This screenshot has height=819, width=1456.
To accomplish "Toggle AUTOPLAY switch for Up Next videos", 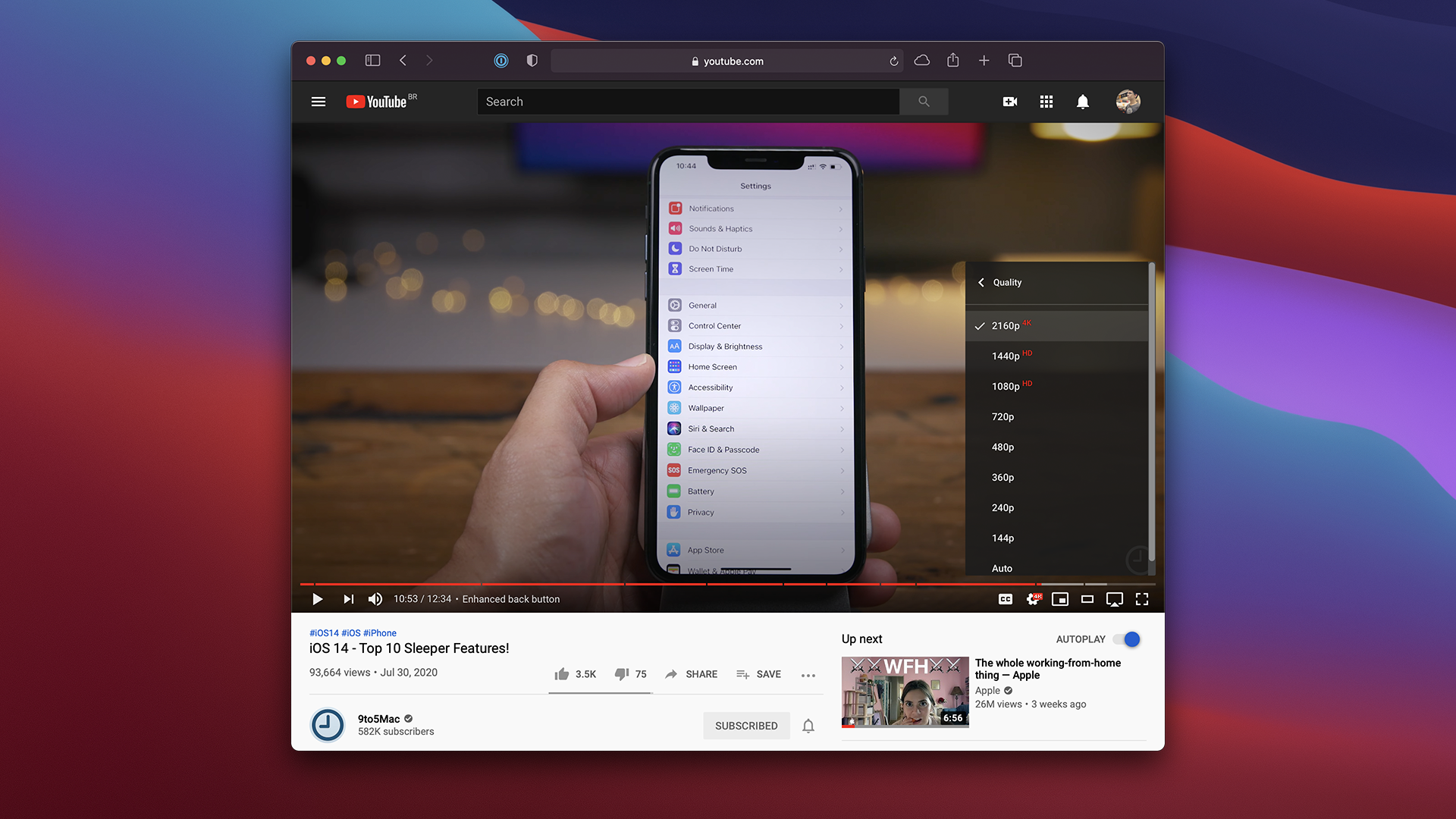I will [x=1128, y=639].
